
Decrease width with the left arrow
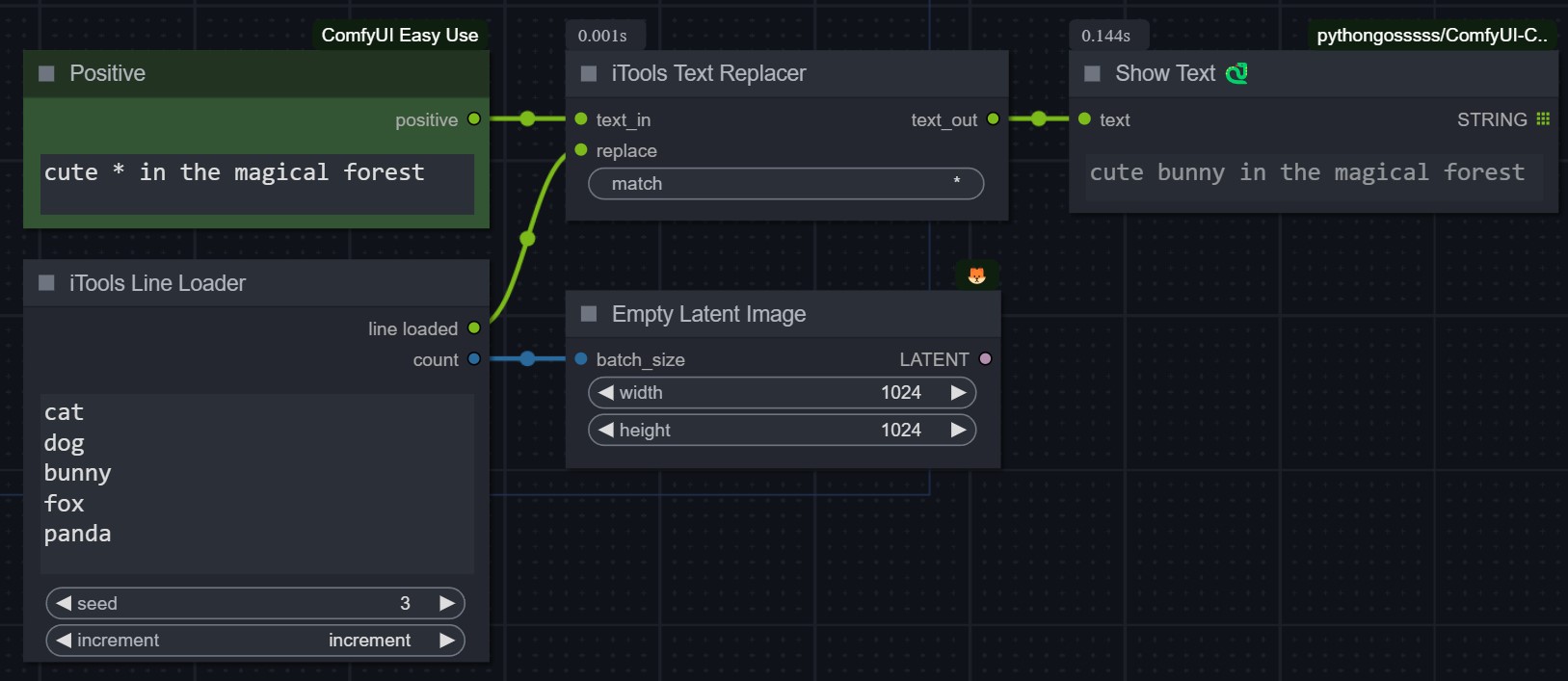(x=606, y=392)
